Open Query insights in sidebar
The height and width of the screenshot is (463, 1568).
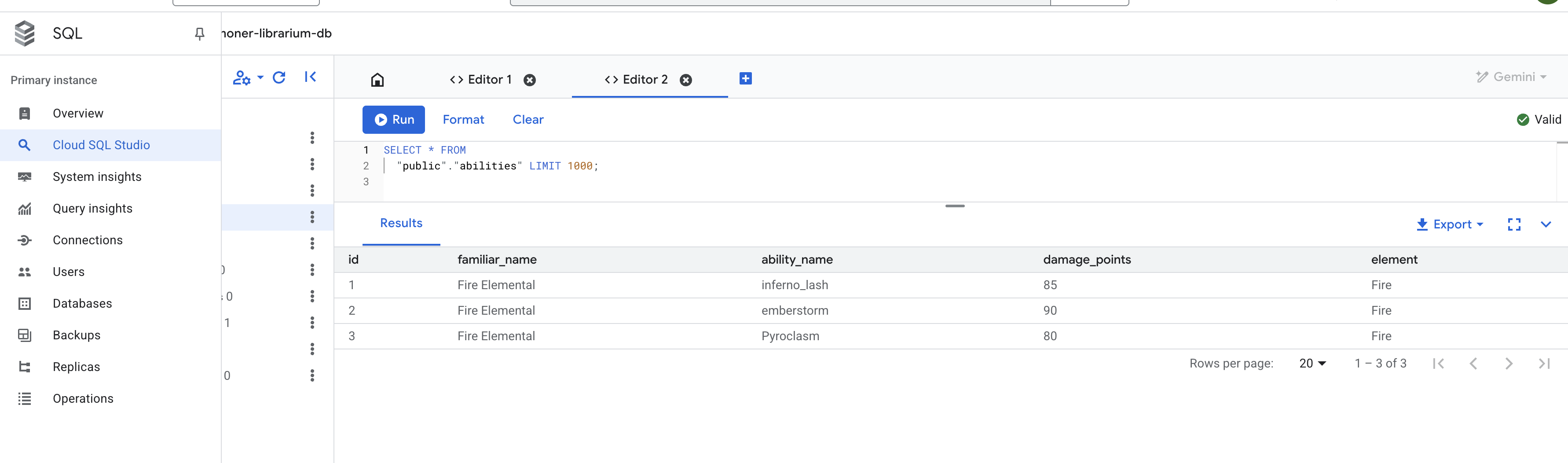click(x=92, y=208)
